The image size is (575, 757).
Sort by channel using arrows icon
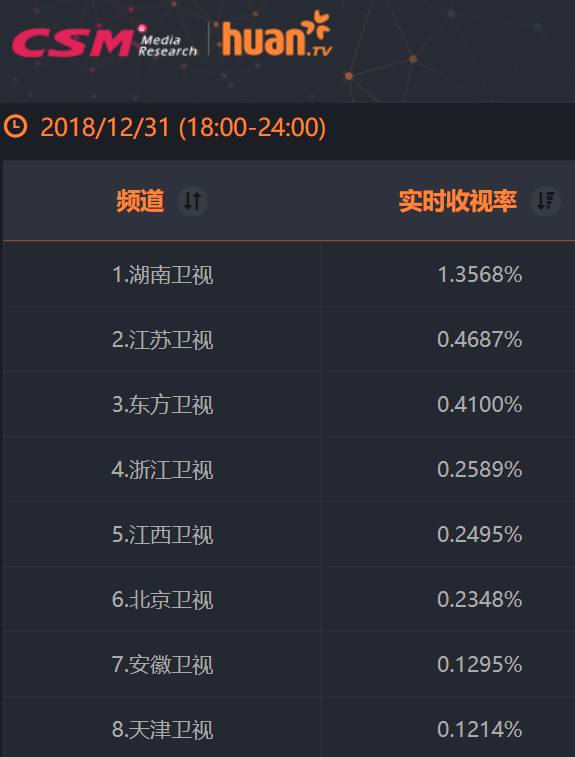(192, 201)
